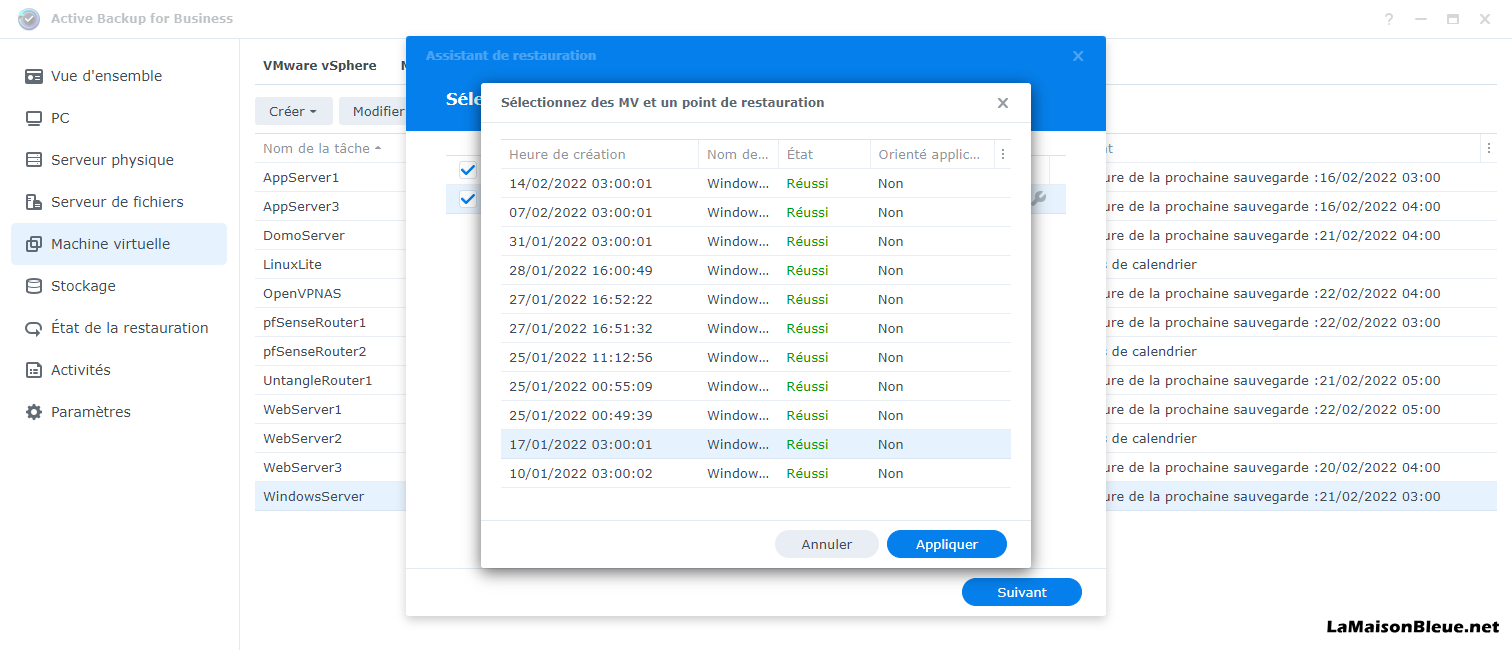
Task: Select restore point 25/01/2022 00:55:09
Action: pyautogui.click(x=756, y=386)
